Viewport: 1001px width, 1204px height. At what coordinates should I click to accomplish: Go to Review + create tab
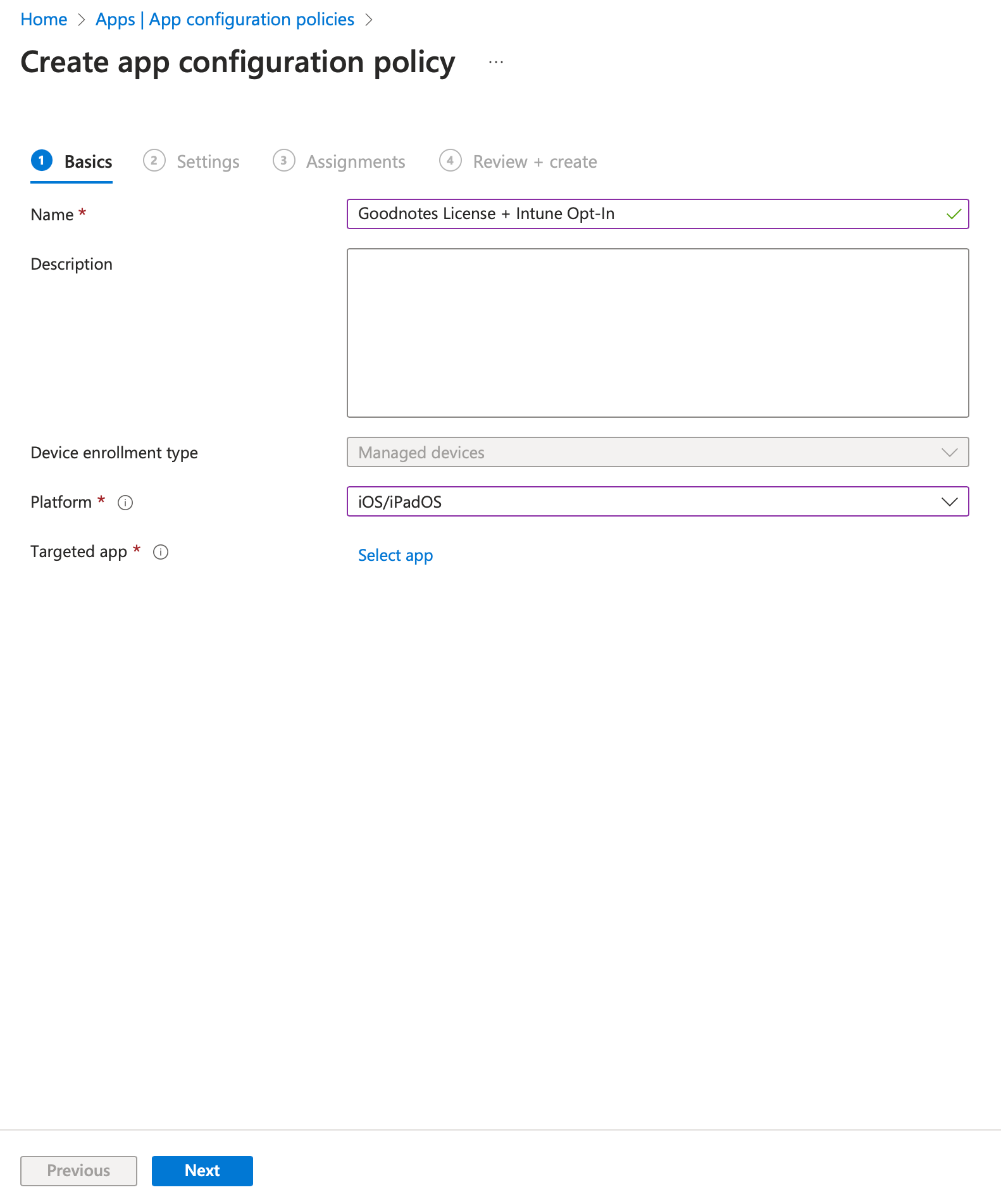pyautogui.click(x=535, y=162)
